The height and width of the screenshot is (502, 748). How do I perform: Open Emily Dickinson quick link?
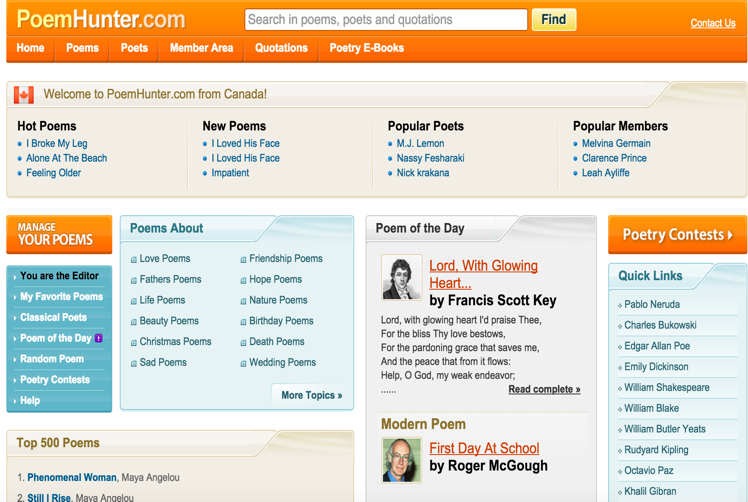(x=656, y=367)
